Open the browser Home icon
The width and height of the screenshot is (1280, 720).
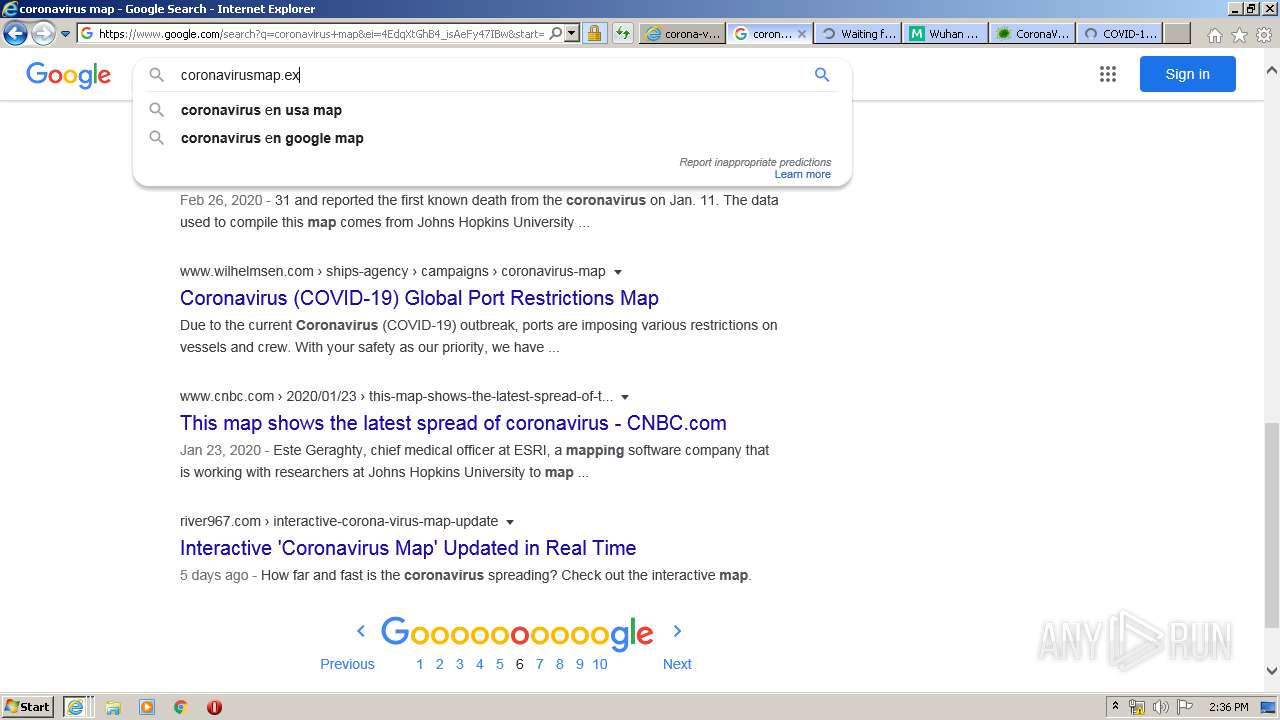[x=1214, y=35]
